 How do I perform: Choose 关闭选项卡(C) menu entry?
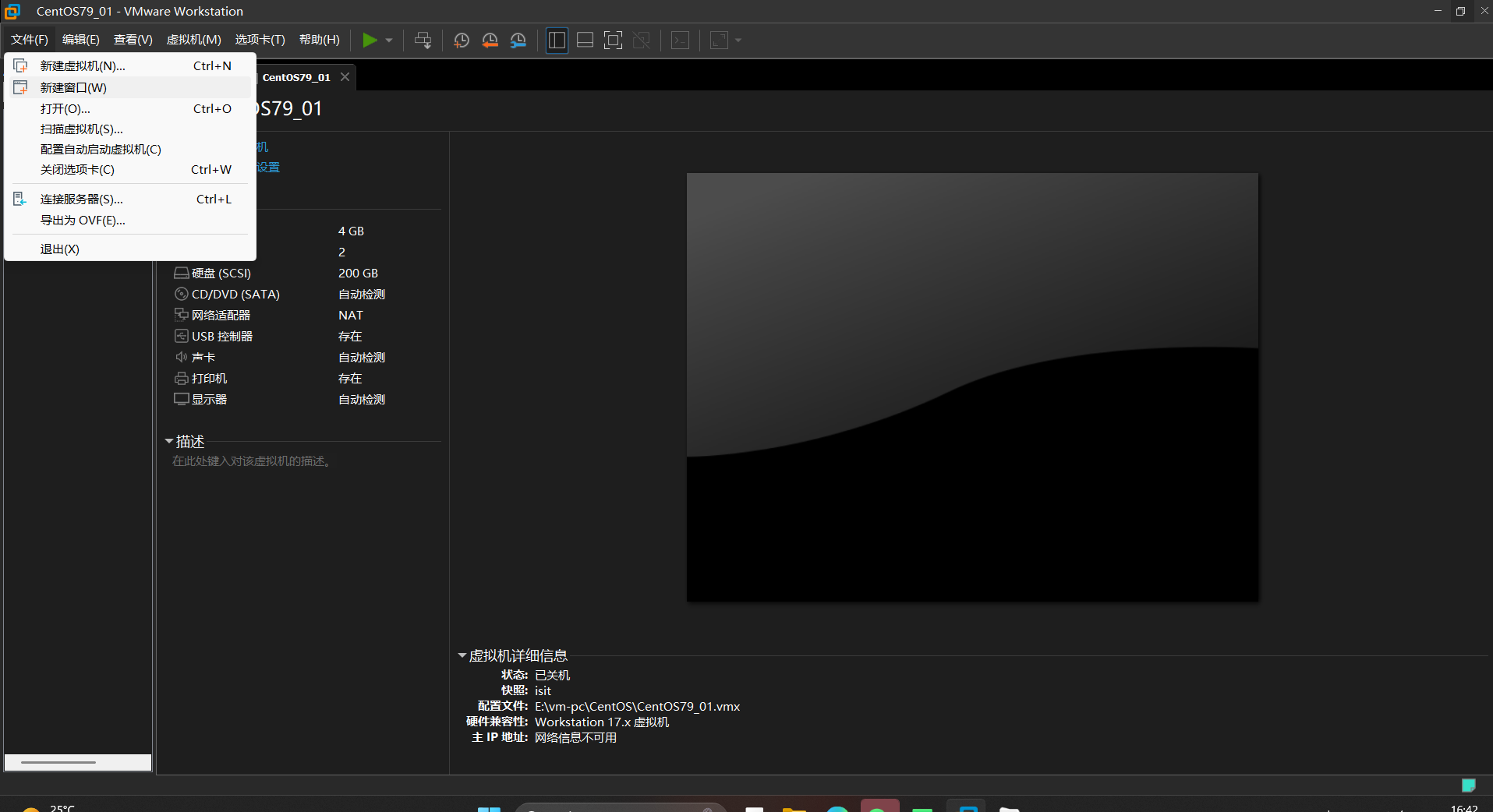[130, 169]
